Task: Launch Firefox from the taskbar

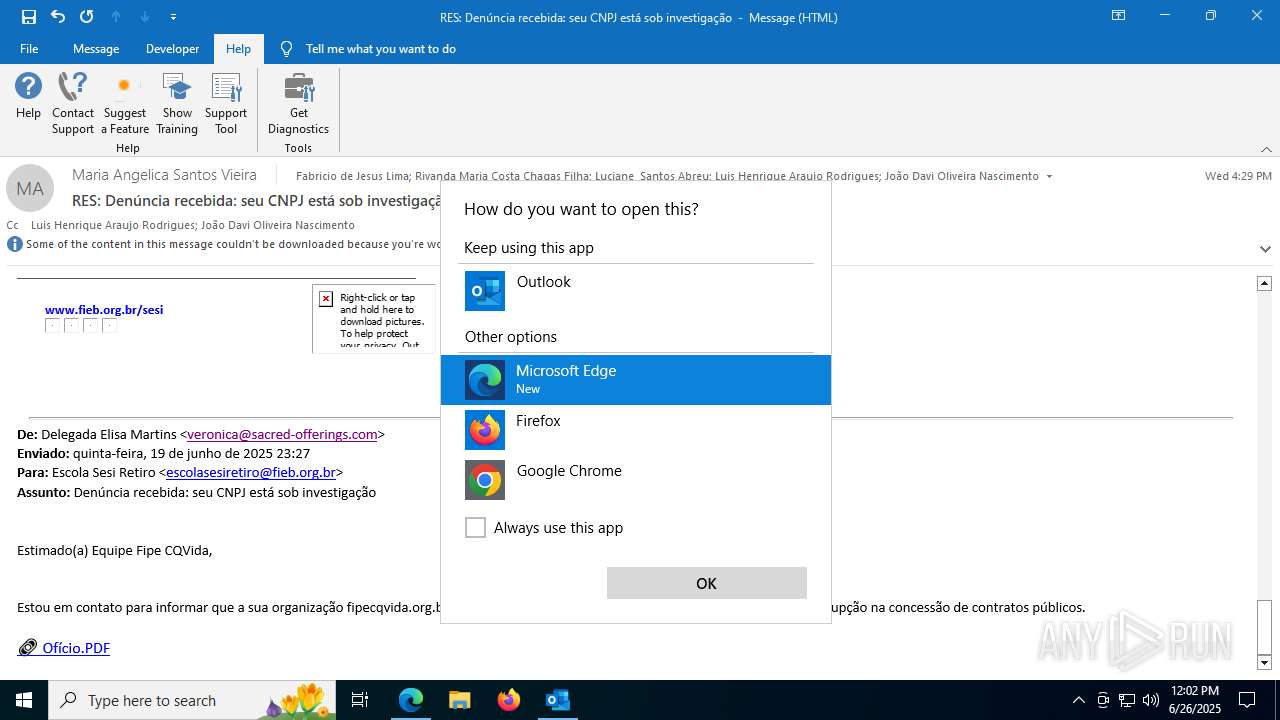Action: click(x=508, y=700)
